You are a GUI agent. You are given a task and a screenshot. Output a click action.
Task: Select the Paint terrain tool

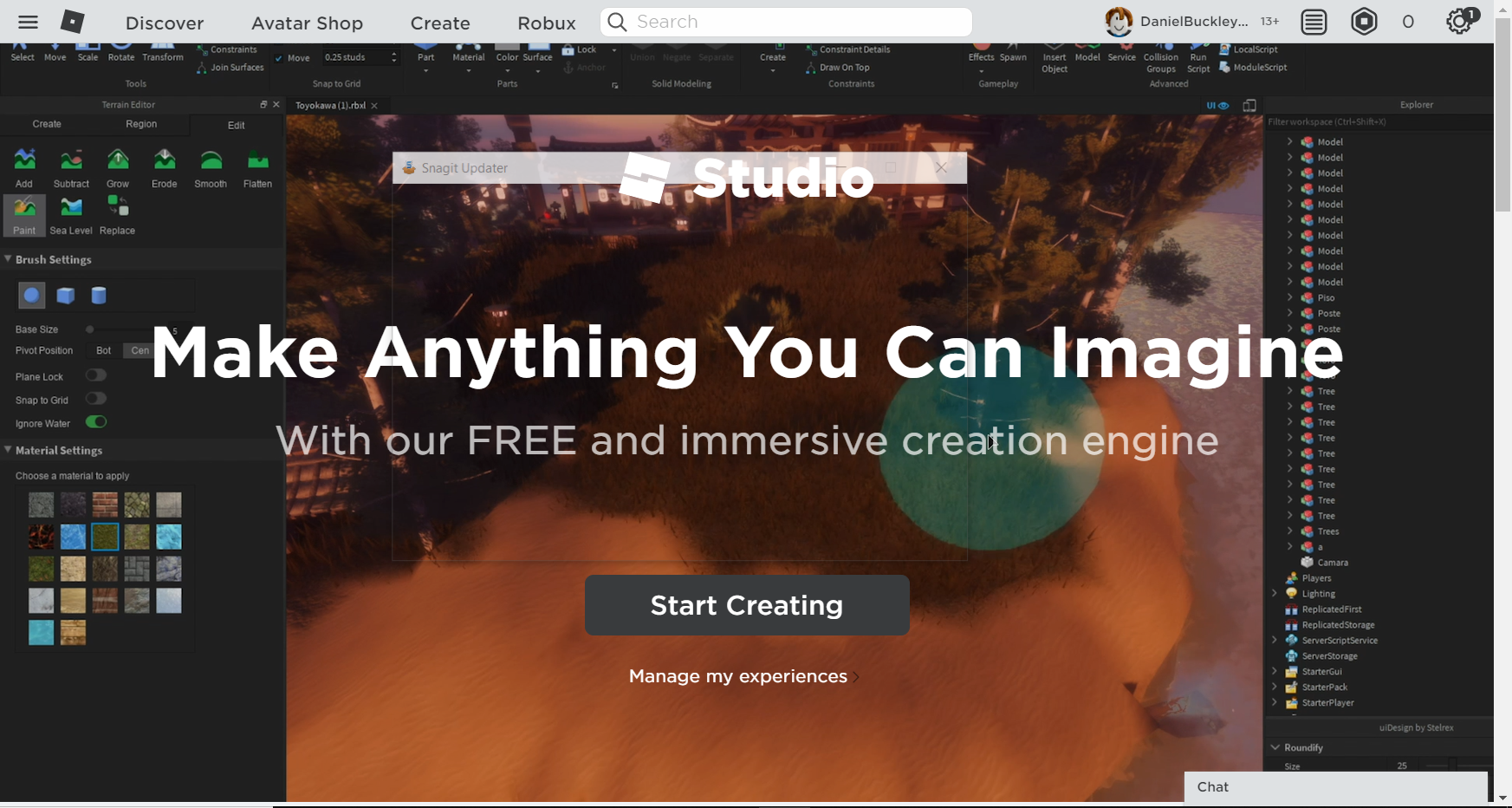(x=24, y=215)
